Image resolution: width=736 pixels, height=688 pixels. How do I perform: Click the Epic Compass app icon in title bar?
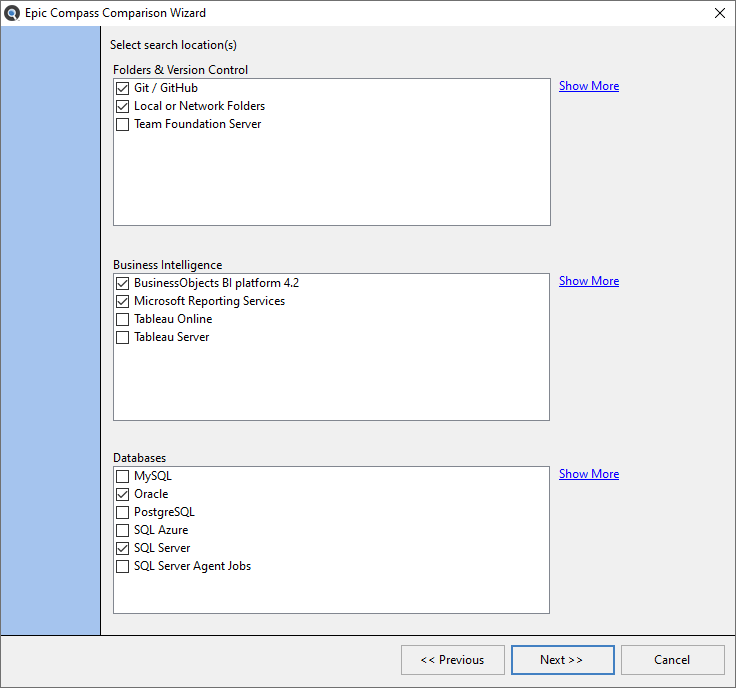(x=12, y=13)
